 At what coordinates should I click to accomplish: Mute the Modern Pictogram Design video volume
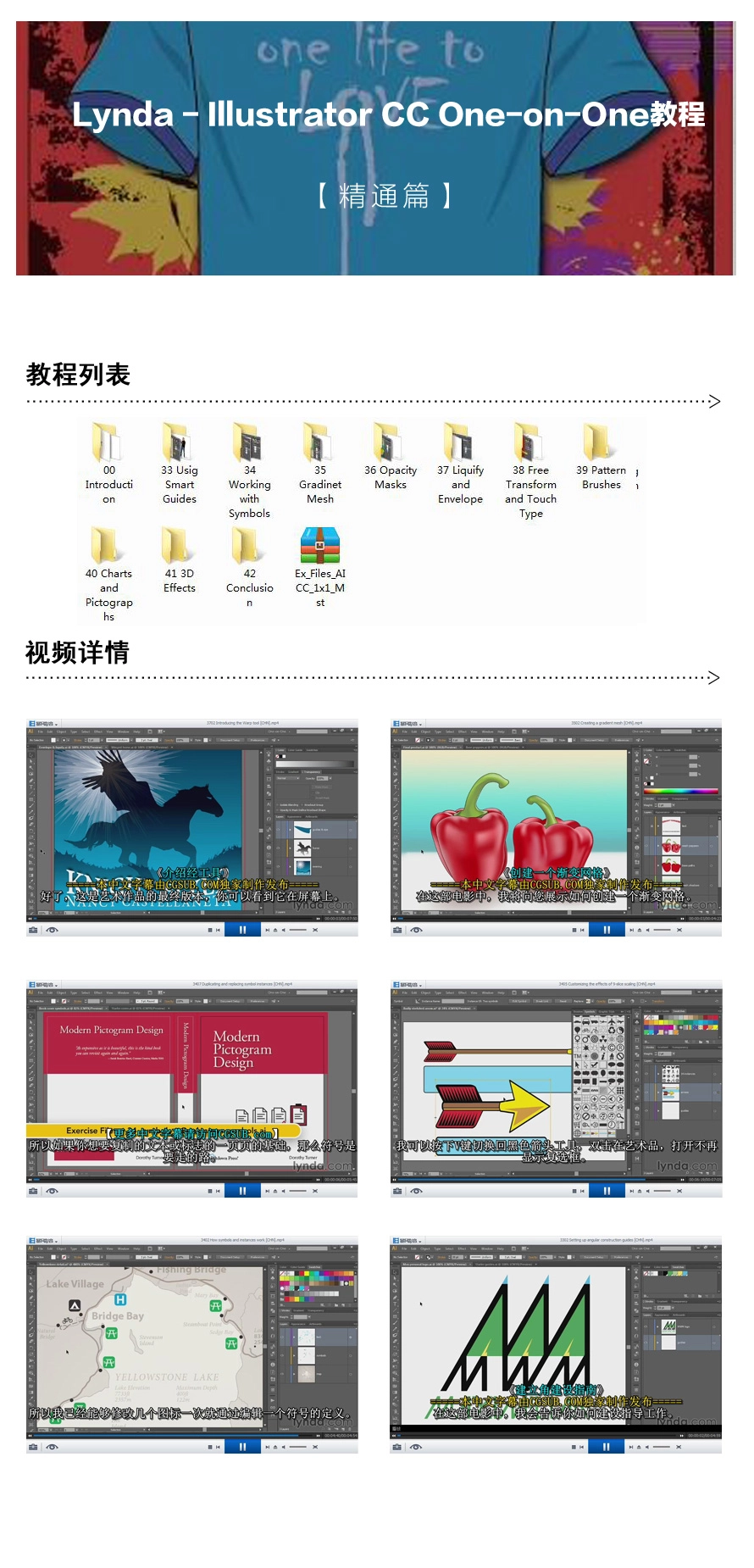point(284,1191)
